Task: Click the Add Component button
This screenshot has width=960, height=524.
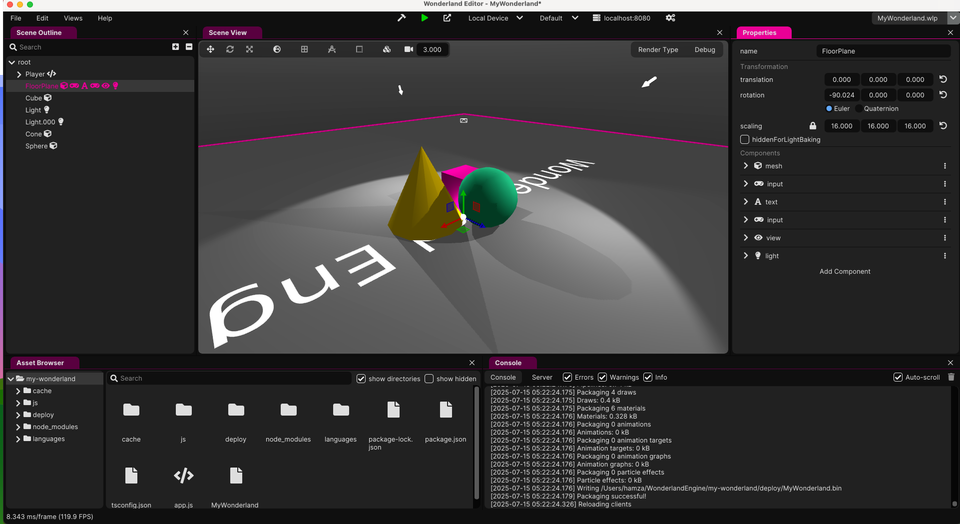Action: pyautogui.click(x=844, y=271)
